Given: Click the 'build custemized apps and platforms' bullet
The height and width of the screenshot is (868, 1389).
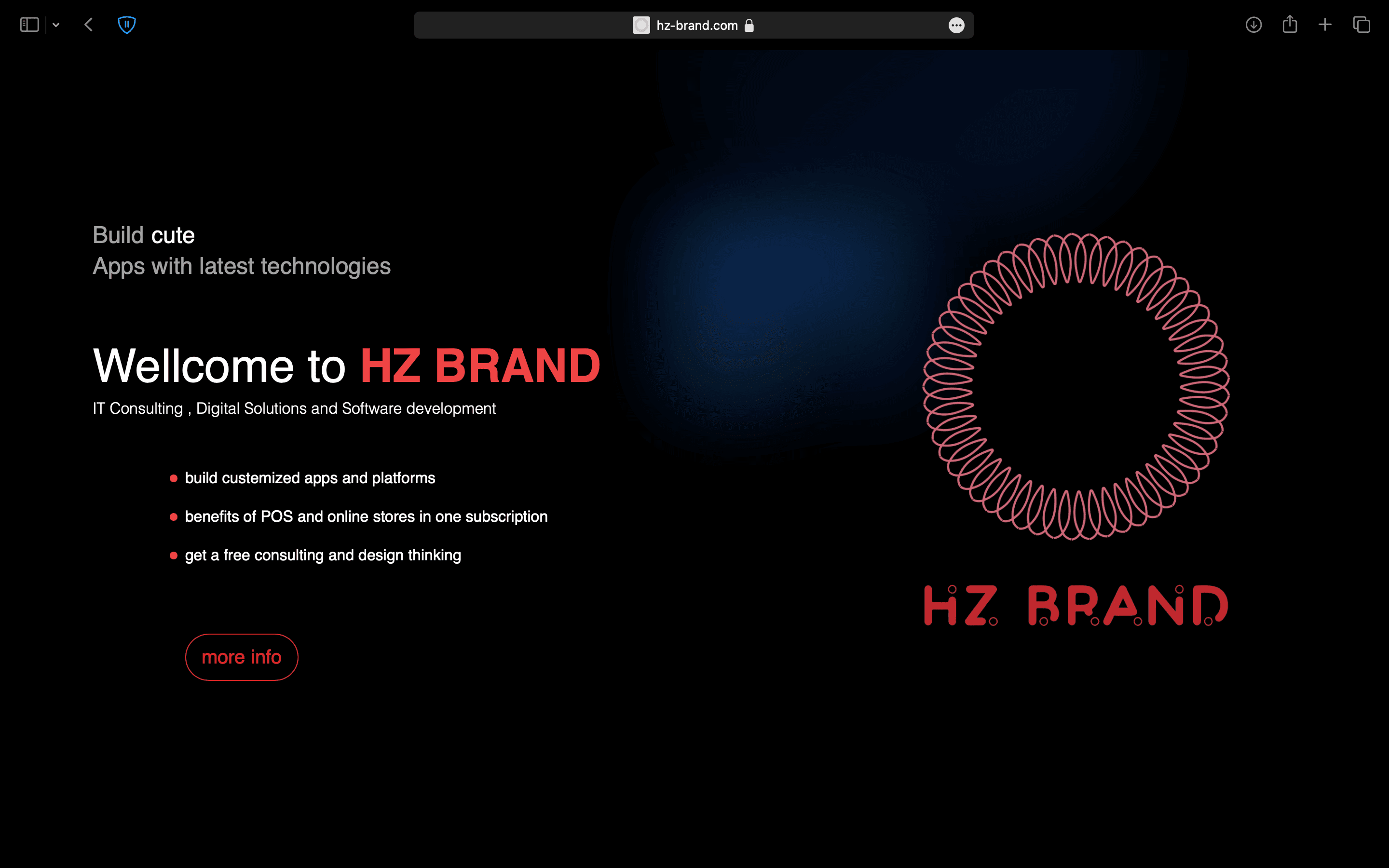Looking at the screenshot, I should click(309, 478).
